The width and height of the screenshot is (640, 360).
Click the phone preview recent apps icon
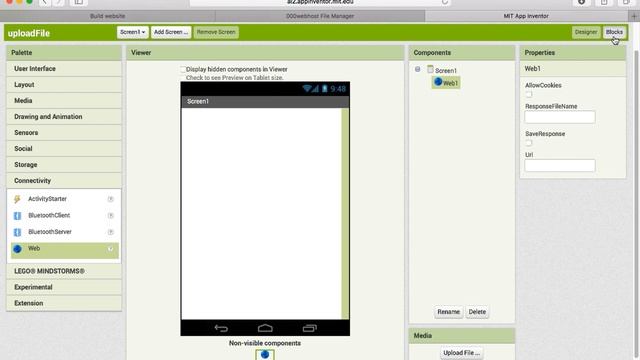click(x=309, y=328)
